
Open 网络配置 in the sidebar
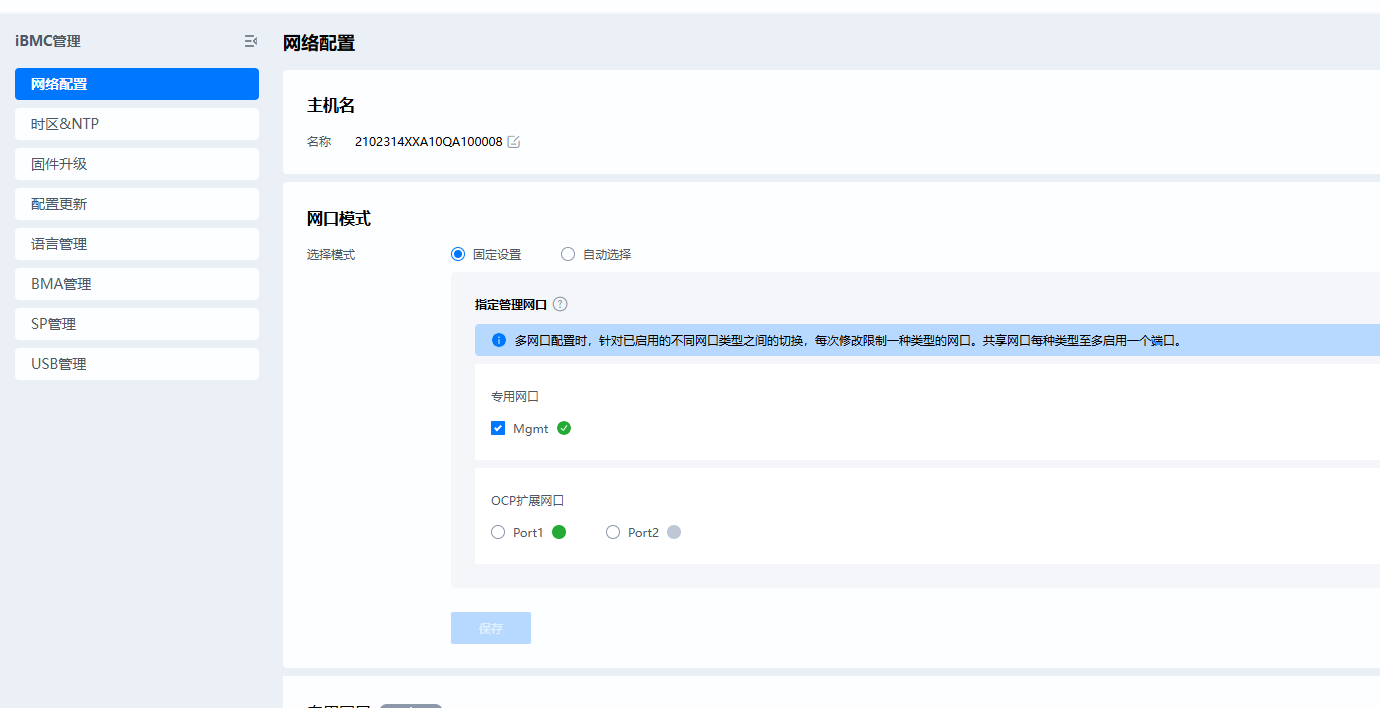[137, 84]
